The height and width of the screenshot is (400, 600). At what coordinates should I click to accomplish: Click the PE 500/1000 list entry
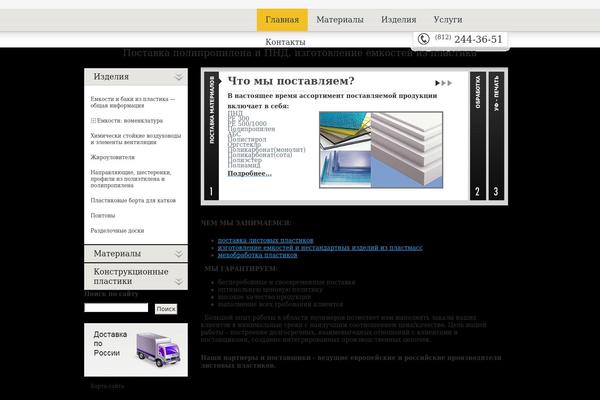(247, 124)
